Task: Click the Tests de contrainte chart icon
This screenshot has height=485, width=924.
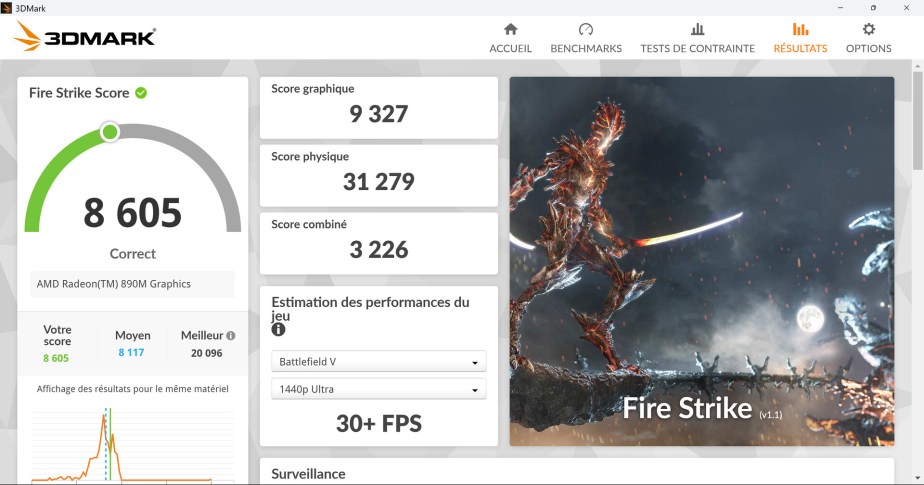Action: click(x=697, y=29)
